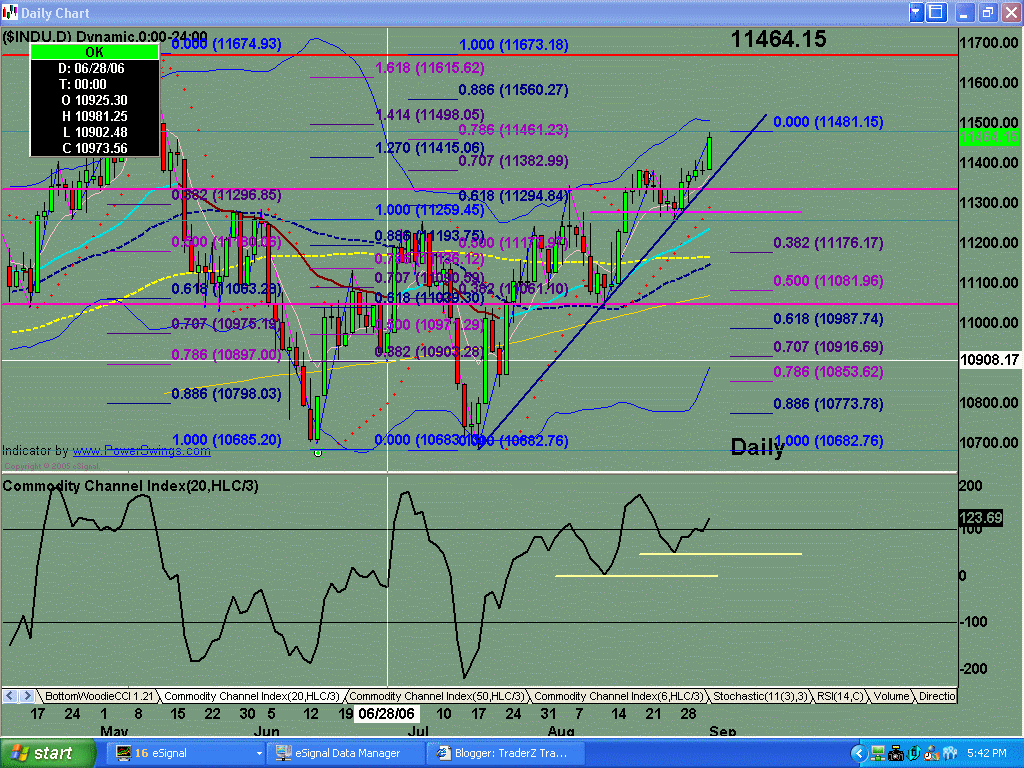Image resolution: width=1024 pixels, height=768 pixels.
Task: Click the 0.618 (10987.74) retracement label
Action: tap(828, 319)
